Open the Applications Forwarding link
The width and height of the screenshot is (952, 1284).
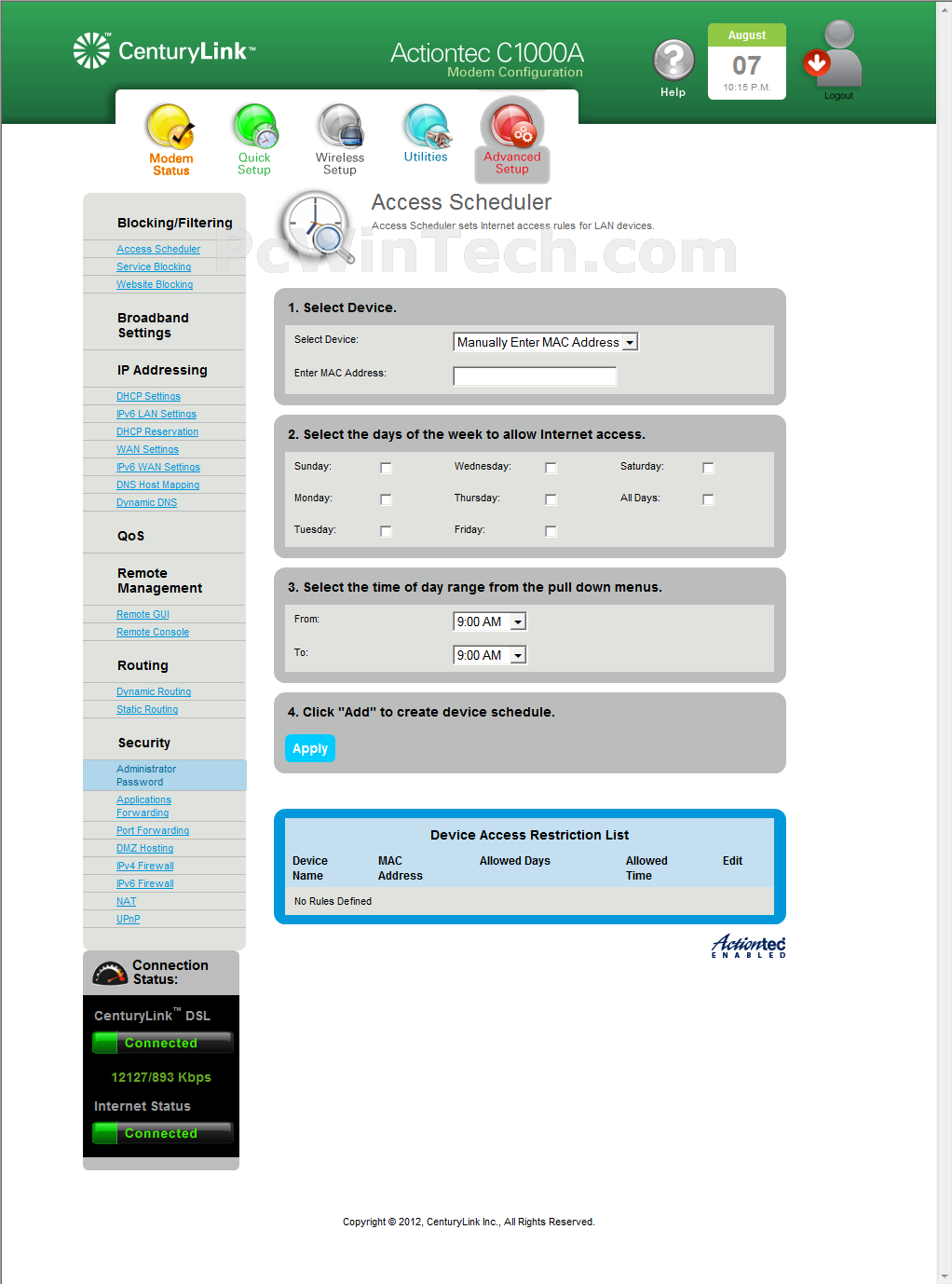click(143, 806)
